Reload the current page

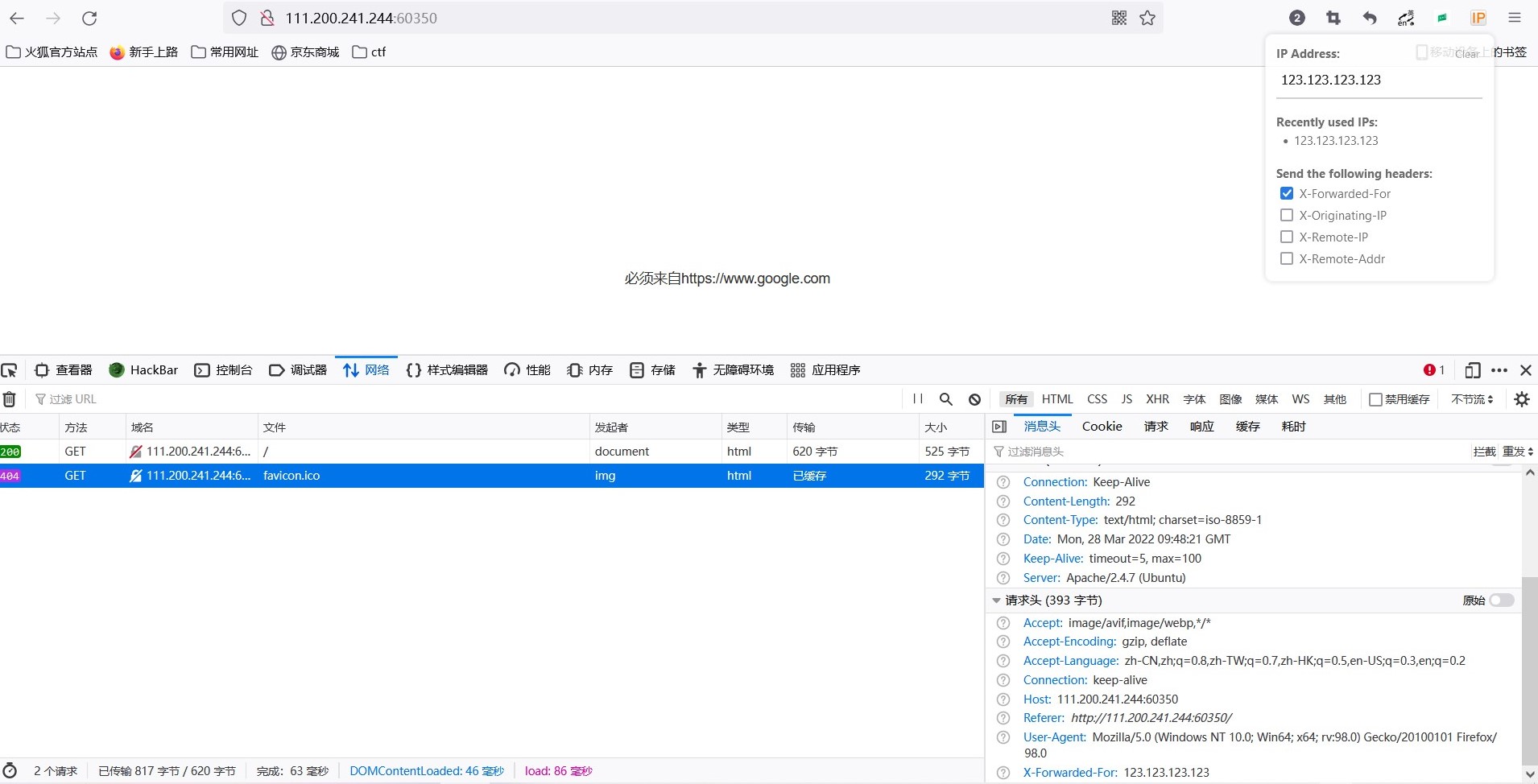pyautogui.click(x=90, y=18)
